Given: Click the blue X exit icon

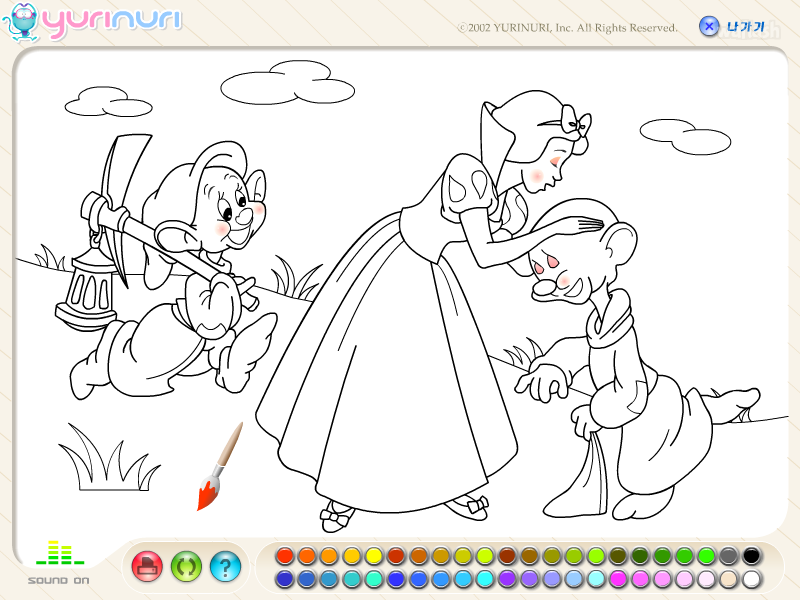Looking at the screenshot, I should point(709,26).
